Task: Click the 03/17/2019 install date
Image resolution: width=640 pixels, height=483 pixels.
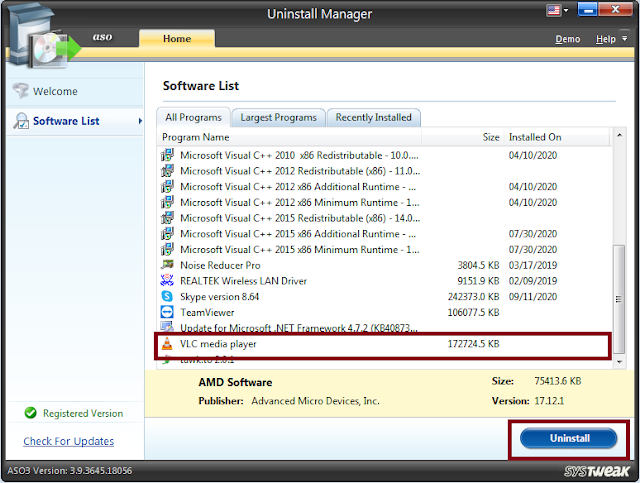Action: 533,265
